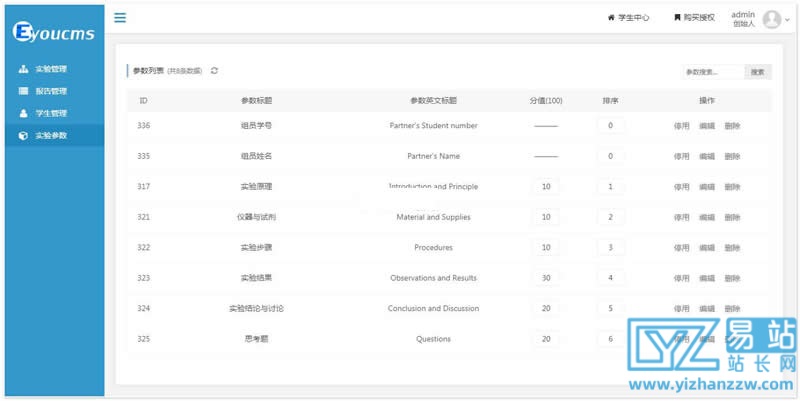
Task: Click the cell 思考题
Action: tap(256, 339)
